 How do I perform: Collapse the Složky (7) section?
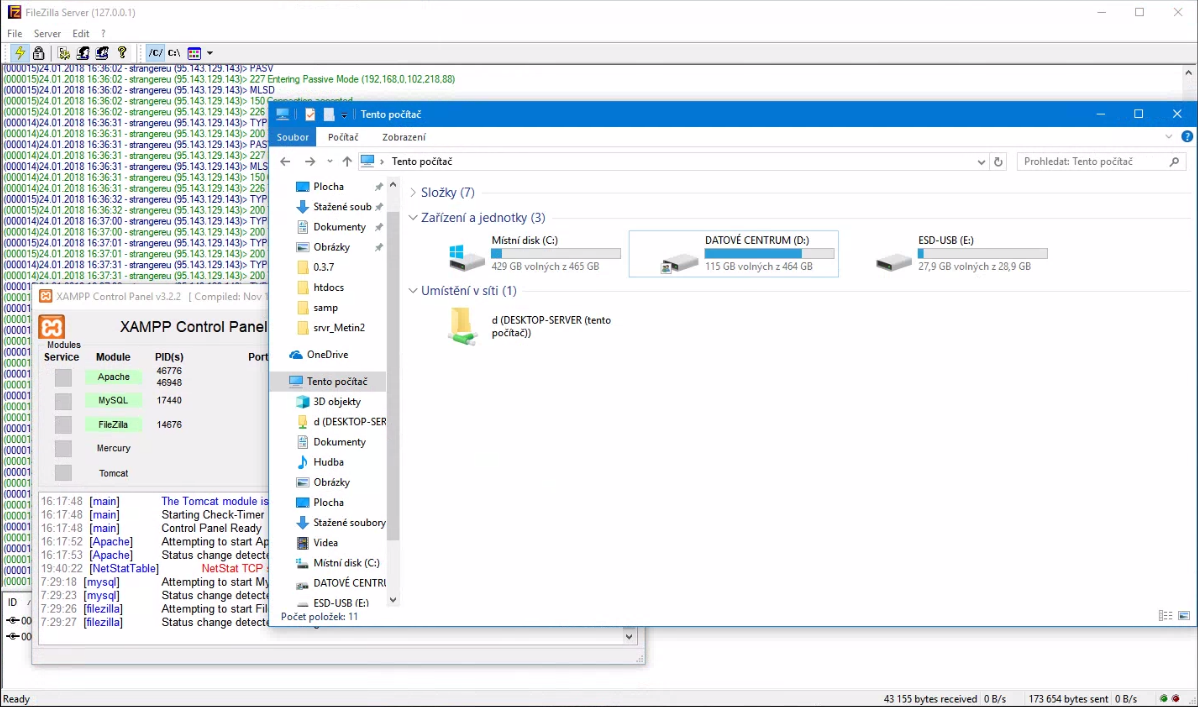click(413, 193)
